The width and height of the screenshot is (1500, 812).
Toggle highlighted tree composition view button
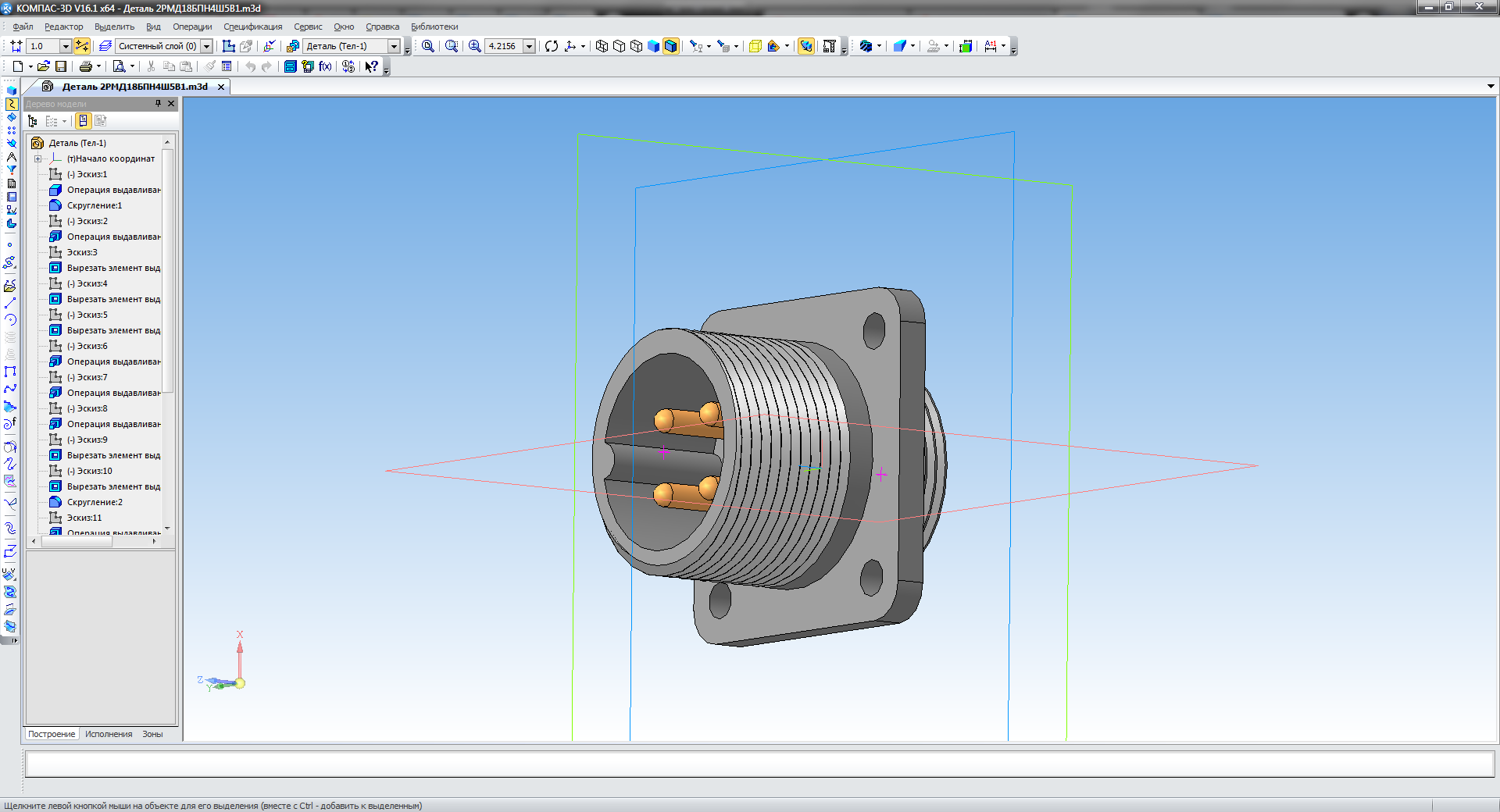[x=83, y=121]
